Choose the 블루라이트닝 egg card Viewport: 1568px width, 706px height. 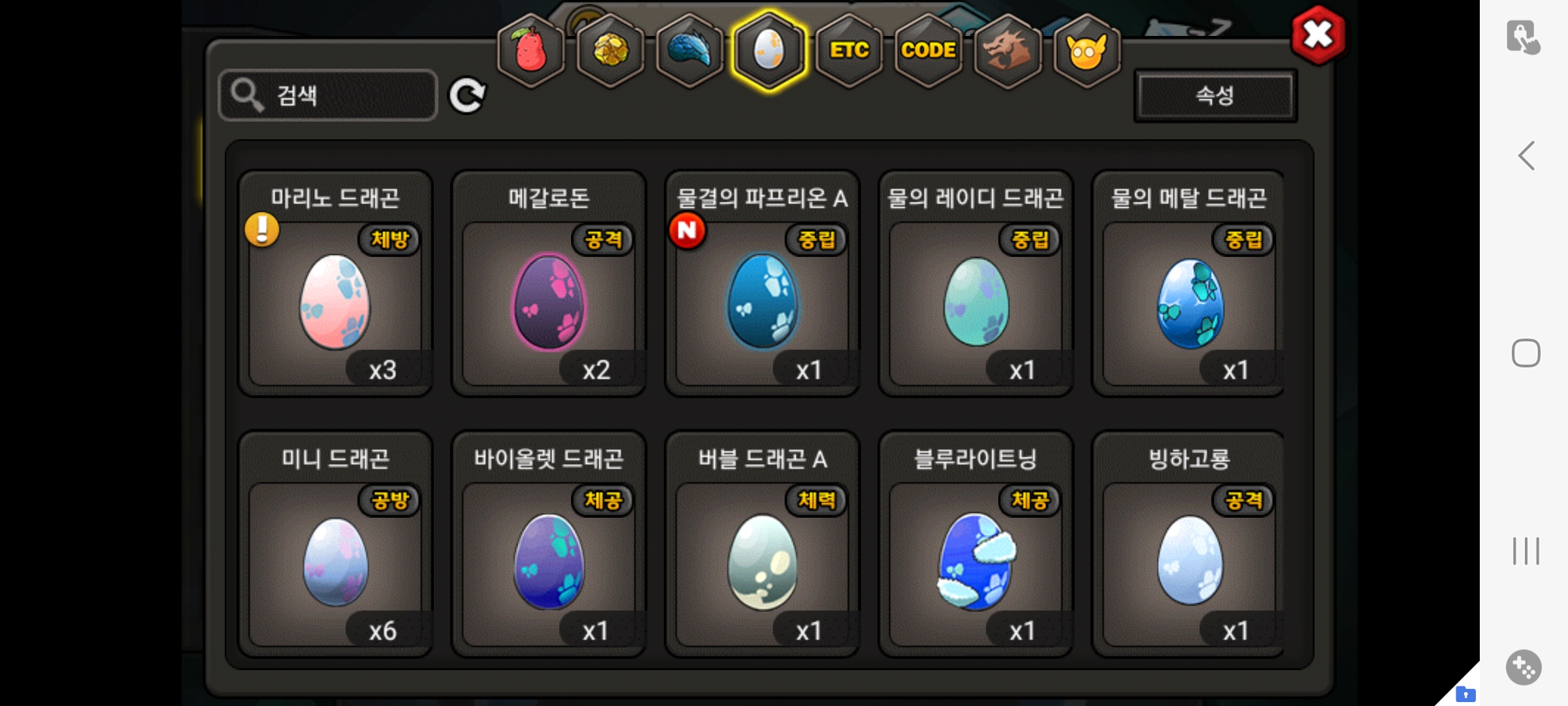coord(975,544)
